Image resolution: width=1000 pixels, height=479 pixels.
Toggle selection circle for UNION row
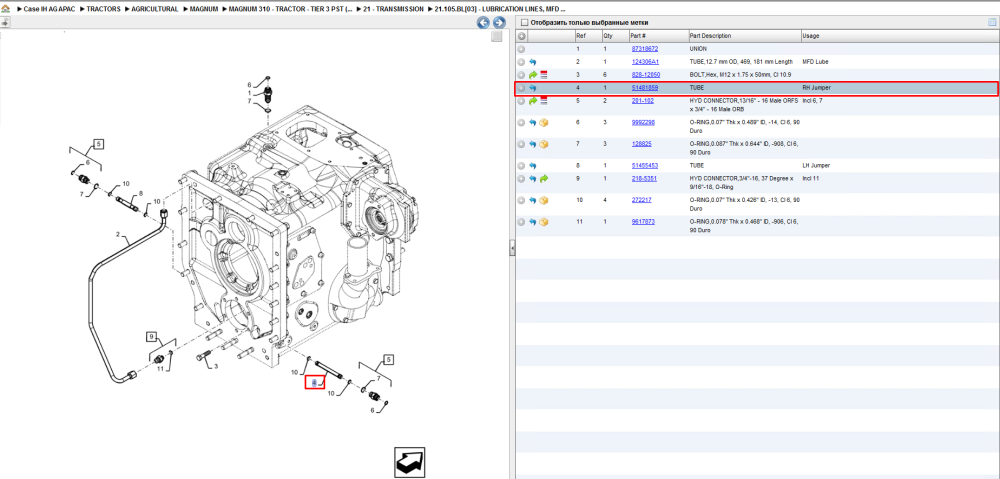[521, 49]
